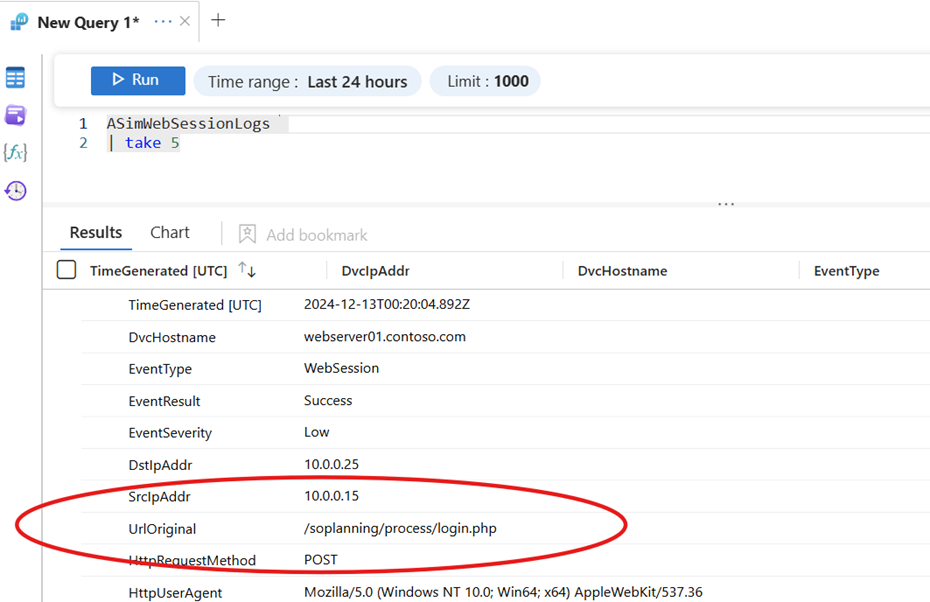Click the DvcIpAddr column header
This screenshot has width=930, height=602.
[375, 271]
